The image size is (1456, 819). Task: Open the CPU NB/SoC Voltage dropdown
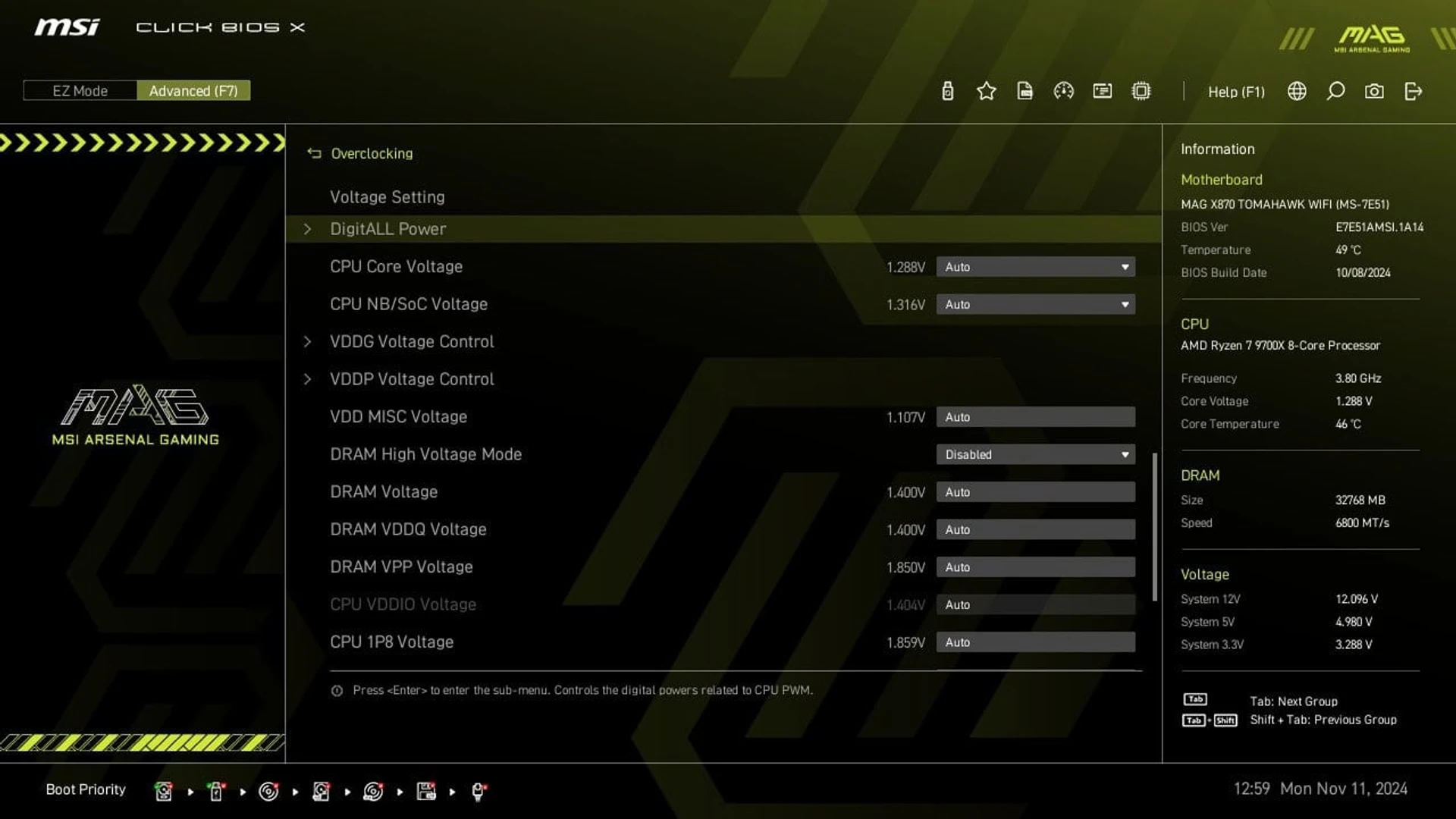(1035, 304)
